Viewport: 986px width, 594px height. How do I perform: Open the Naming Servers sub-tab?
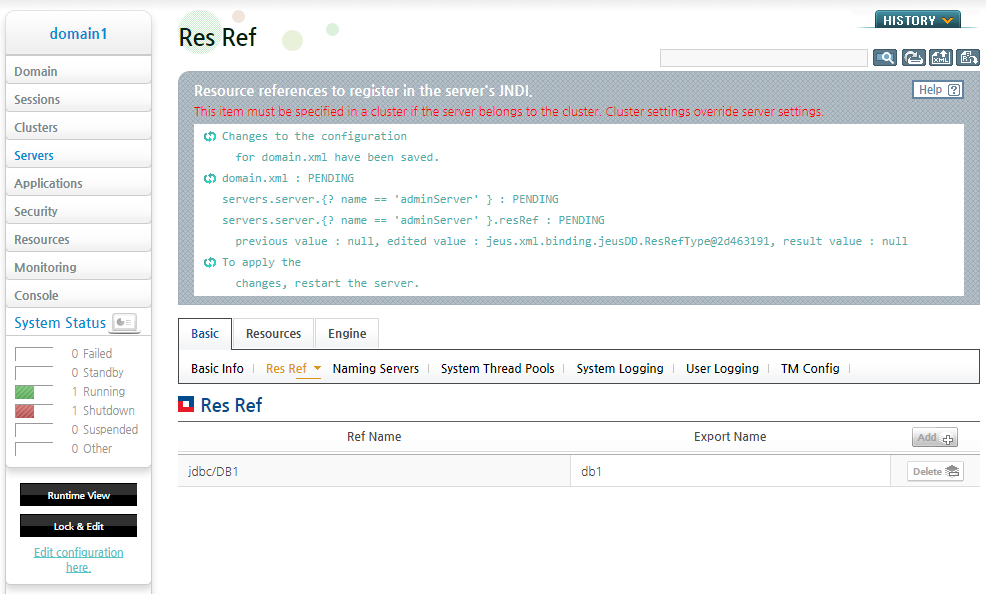[x=375, y=368]
